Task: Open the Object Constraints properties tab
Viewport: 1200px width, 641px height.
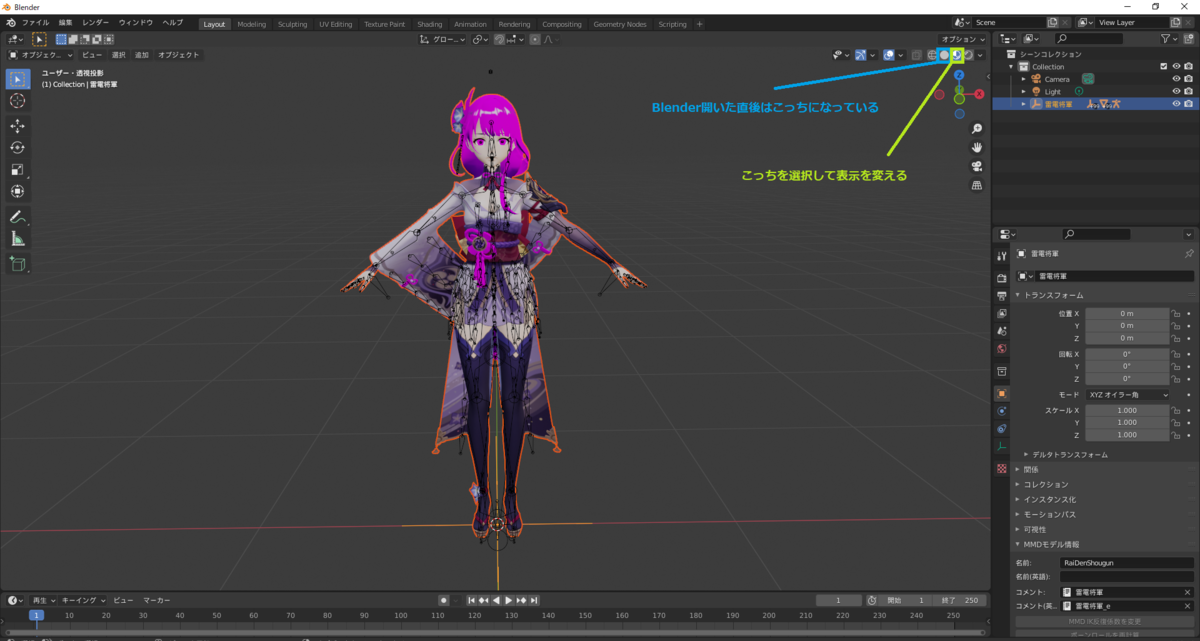Action: (x=1002, y=429)
